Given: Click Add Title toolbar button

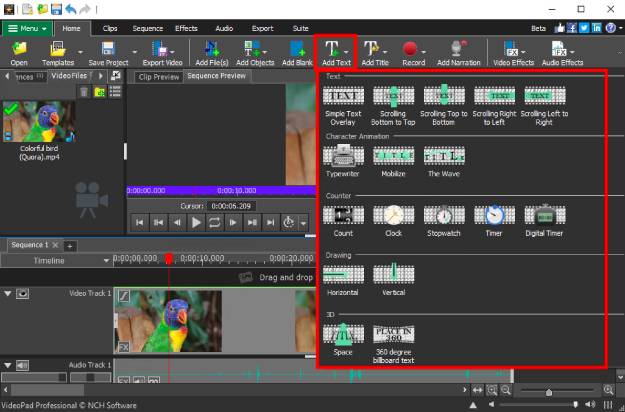Looking at the screenshot, I should (x=375, y=53).
